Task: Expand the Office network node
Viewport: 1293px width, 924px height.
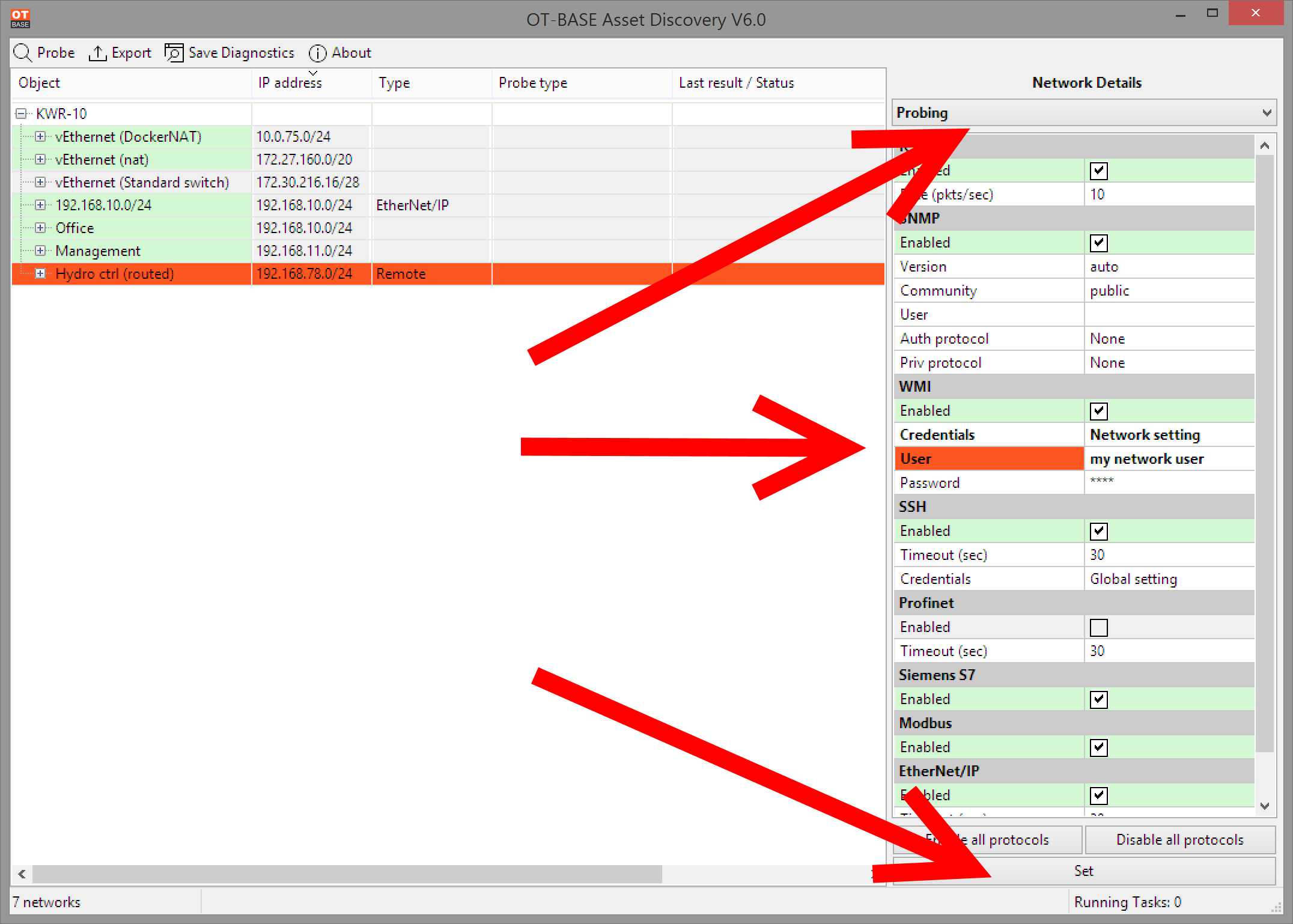Action: click(x=40, y=228)
